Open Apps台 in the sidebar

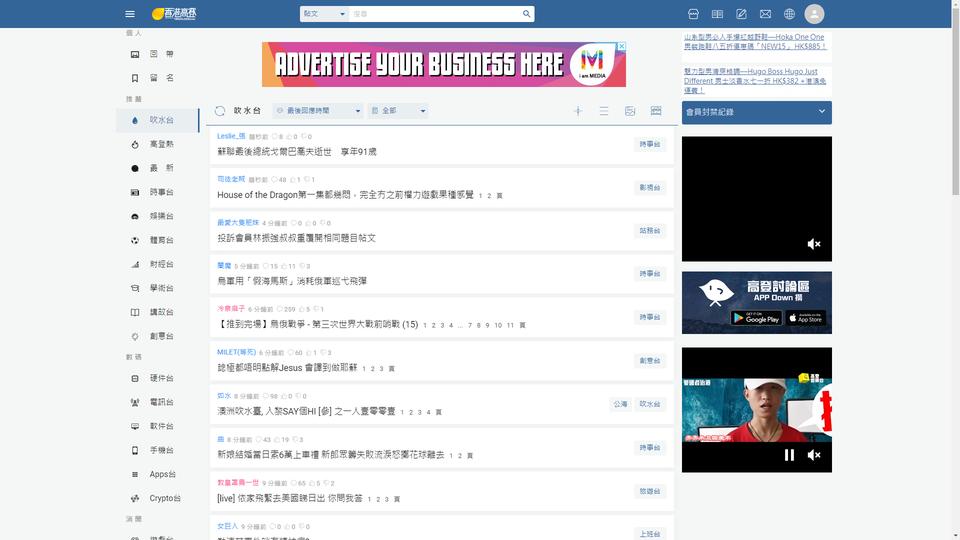click(157, 474)
